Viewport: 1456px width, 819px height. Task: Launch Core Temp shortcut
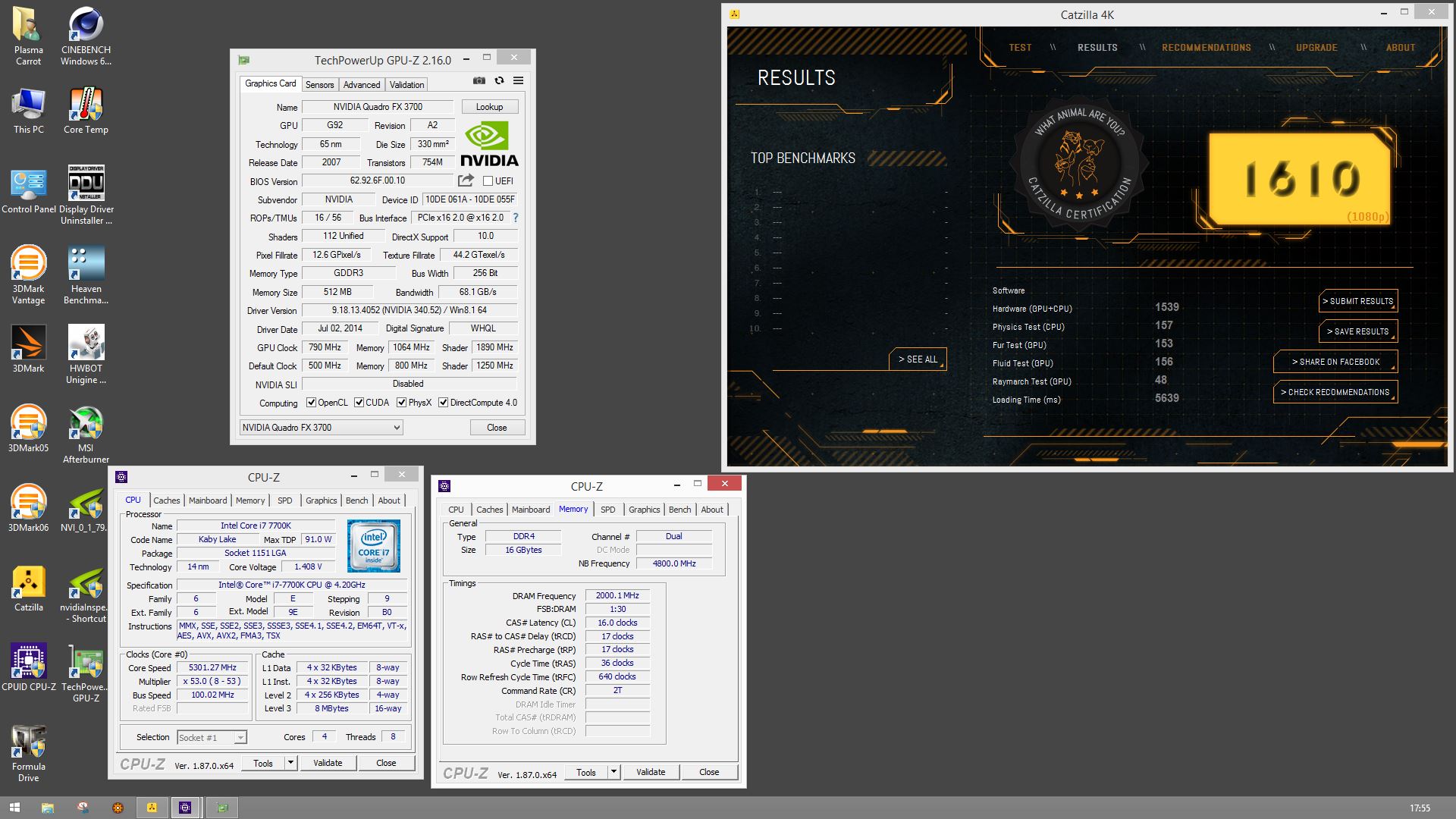tap(86, 111)
